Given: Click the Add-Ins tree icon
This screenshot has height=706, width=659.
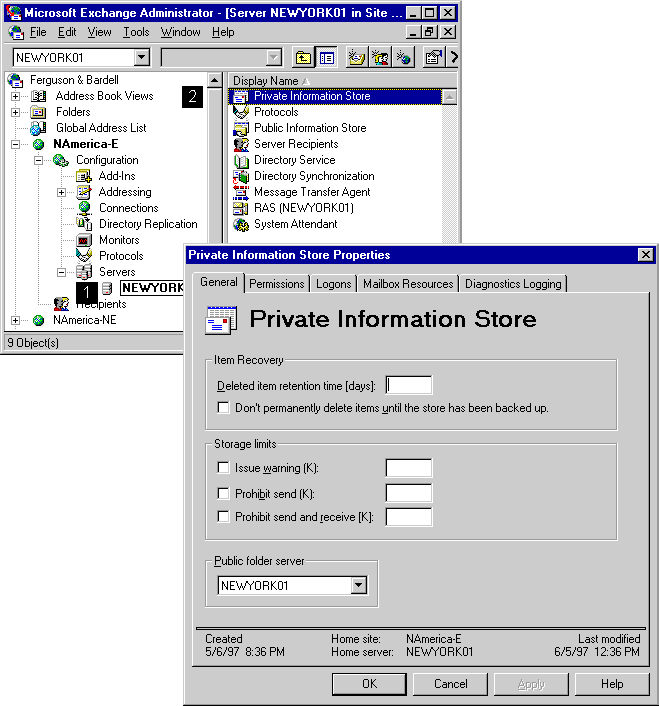Looking at the screenshot, I should (84, 176).
